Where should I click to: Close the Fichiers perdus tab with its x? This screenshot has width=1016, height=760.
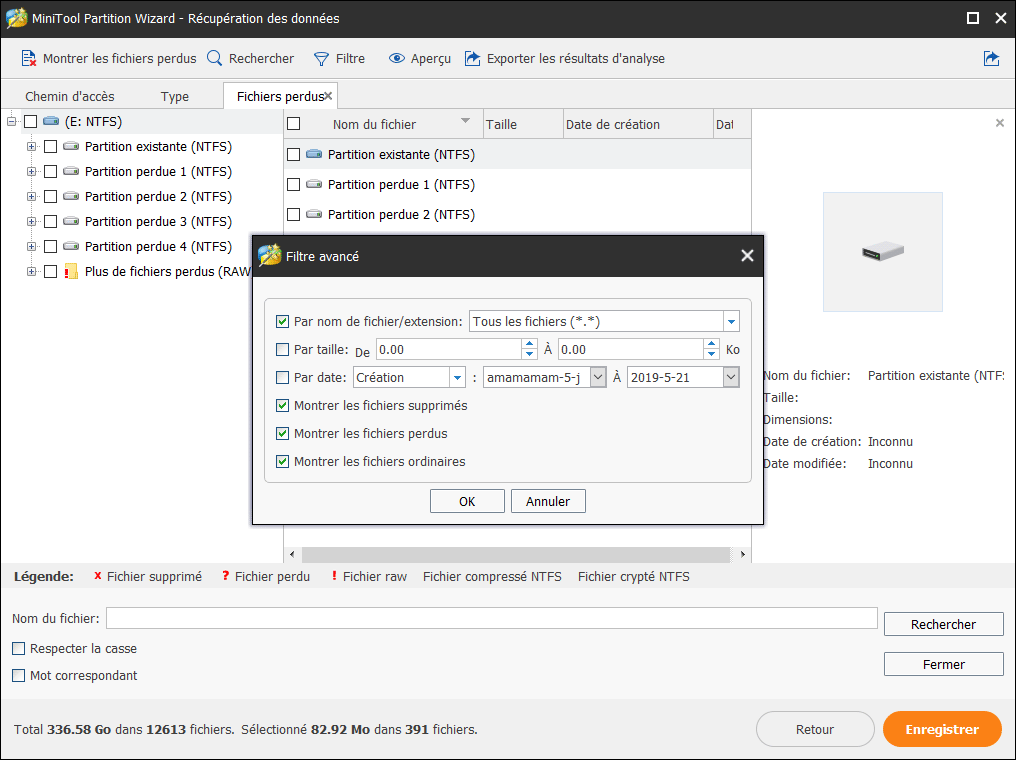pyautogui.click(x=329, y=96)
